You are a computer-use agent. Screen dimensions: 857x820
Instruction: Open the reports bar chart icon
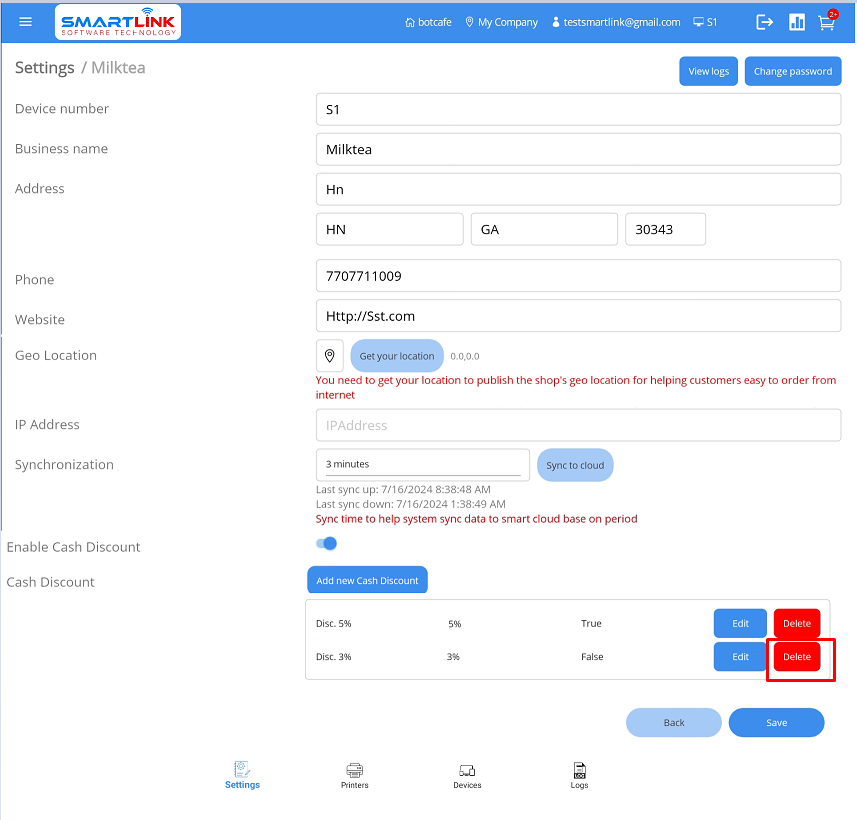[x=797, y=22]
